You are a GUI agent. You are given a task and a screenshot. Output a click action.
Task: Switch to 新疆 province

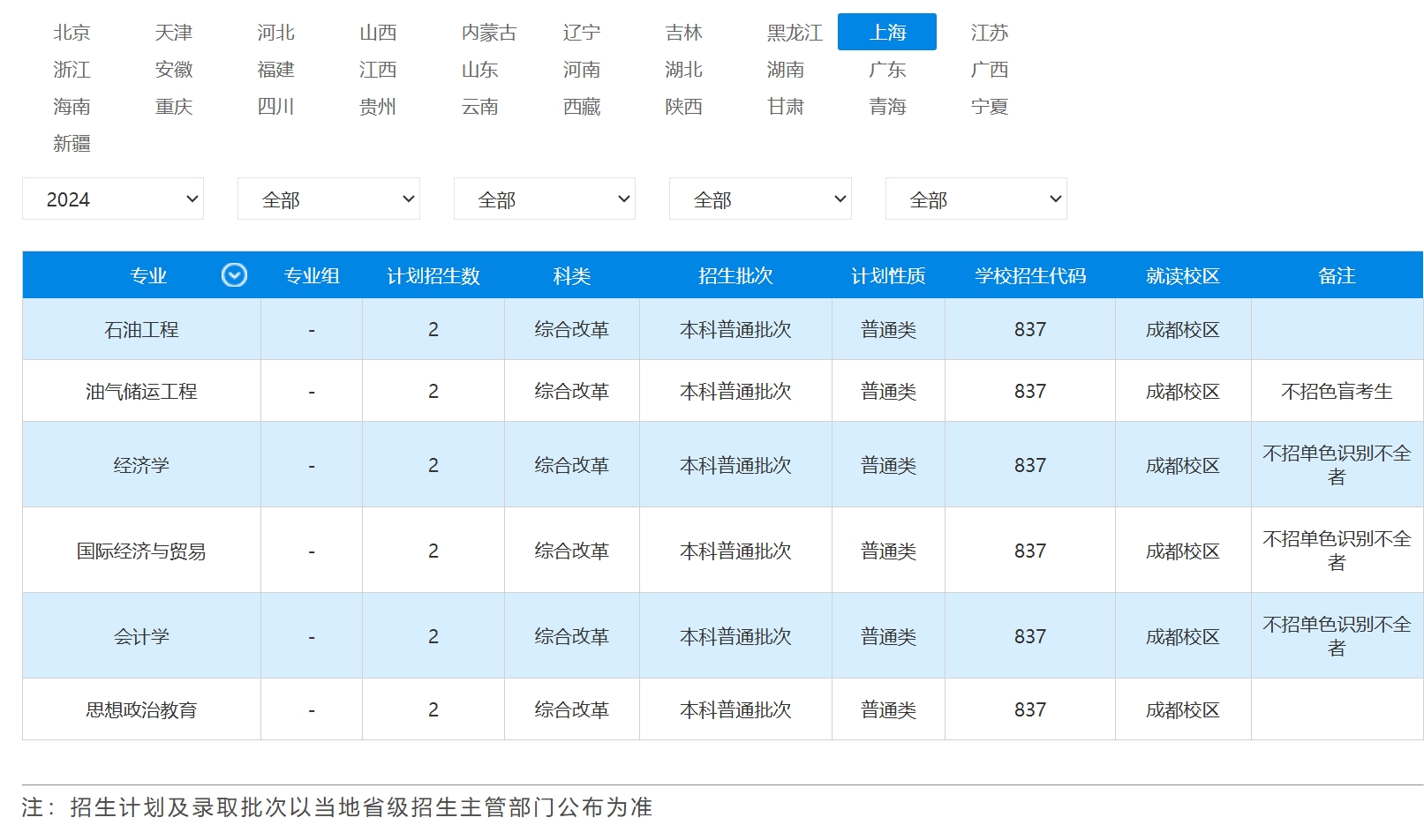(72, 144)
